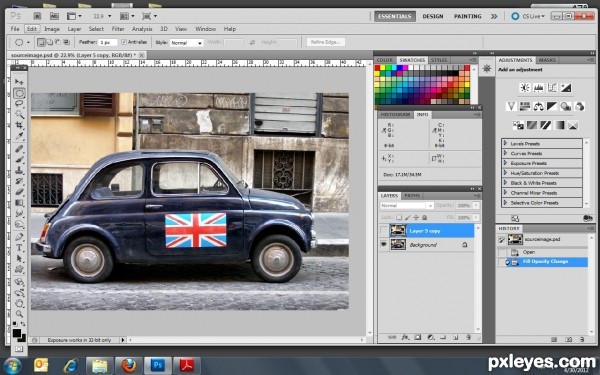Screen dimensions: 600x375
Task: Add a Color Balance adjustment
Action: 538,106
